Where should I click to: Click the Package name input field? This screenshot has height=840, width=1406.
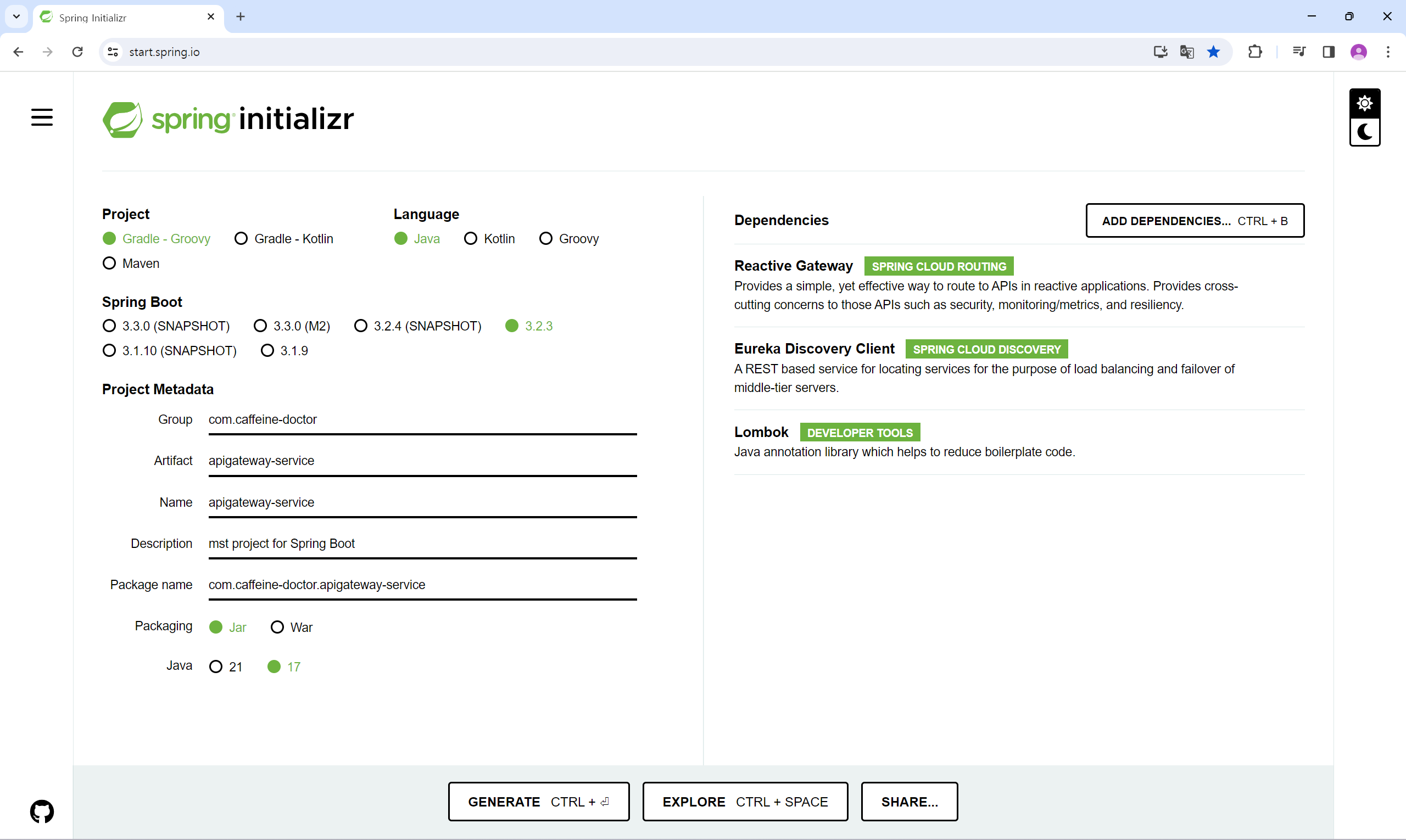coord(422,585)
